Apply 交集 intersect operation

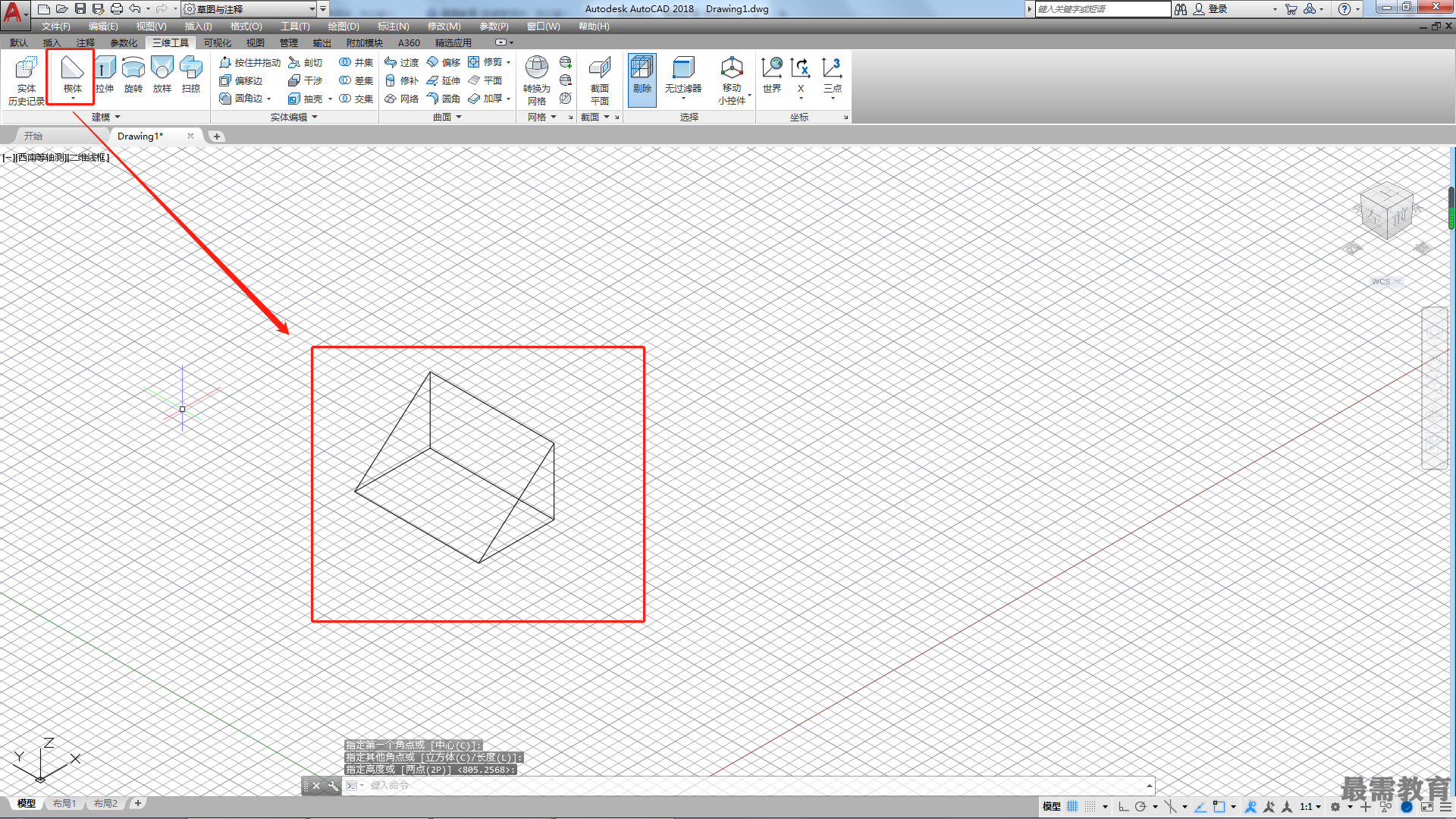point(356,99)
